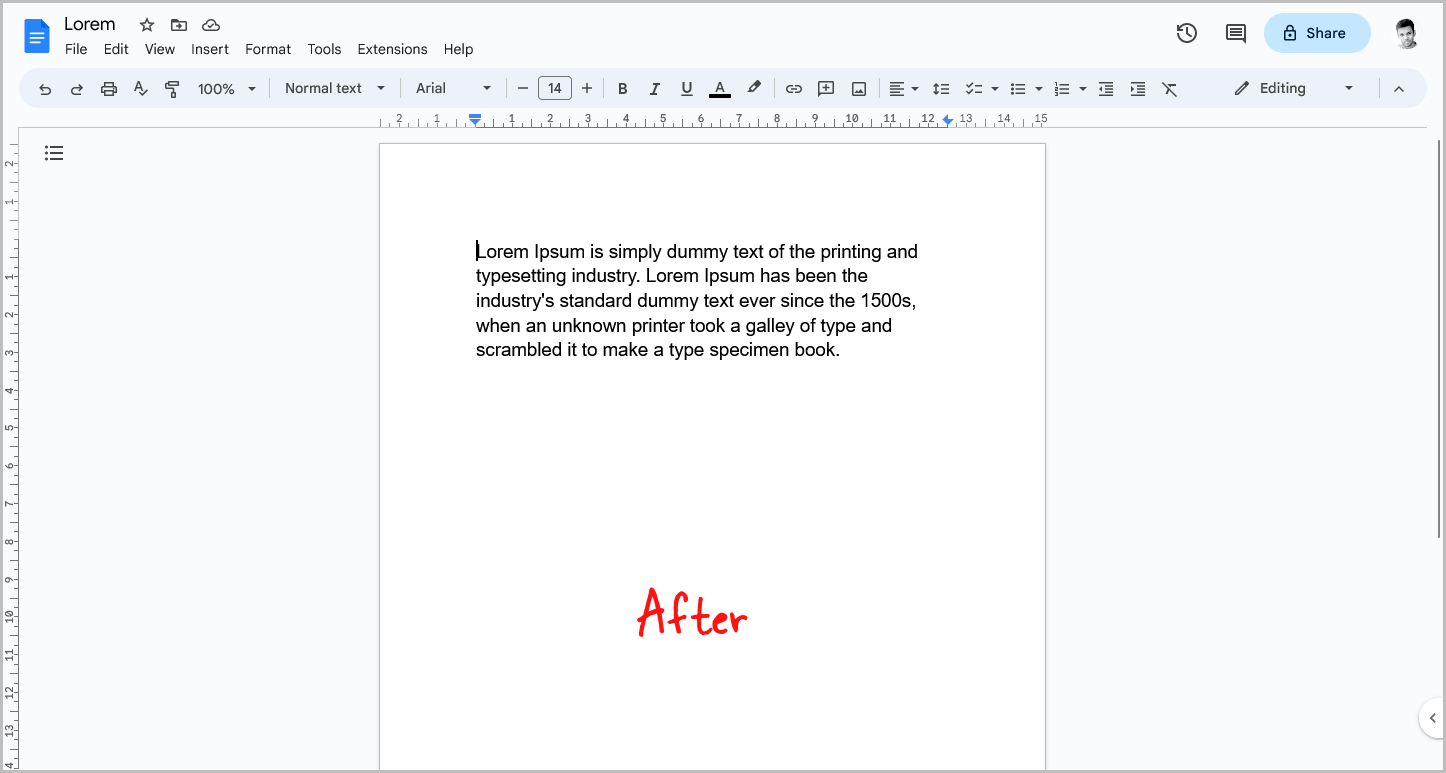Select the Add comment icon
The image size is (1446, 773).
pos(826,88)
